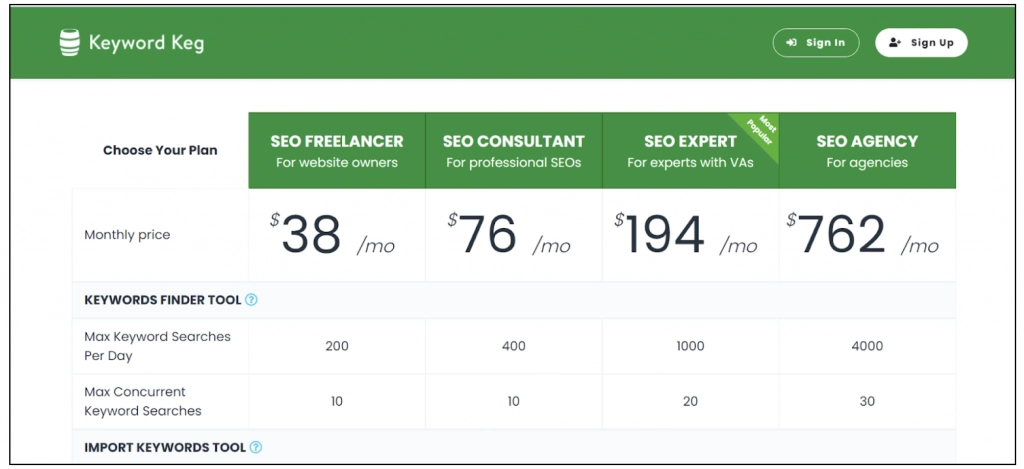
Task: Click the Choose Your Plan heading
Action: click(x=160, y=150)
